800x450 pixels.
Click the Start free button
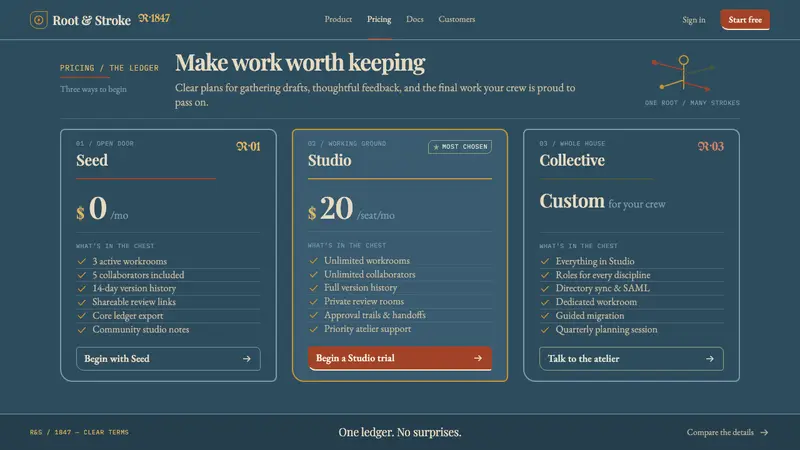[745, 19]
